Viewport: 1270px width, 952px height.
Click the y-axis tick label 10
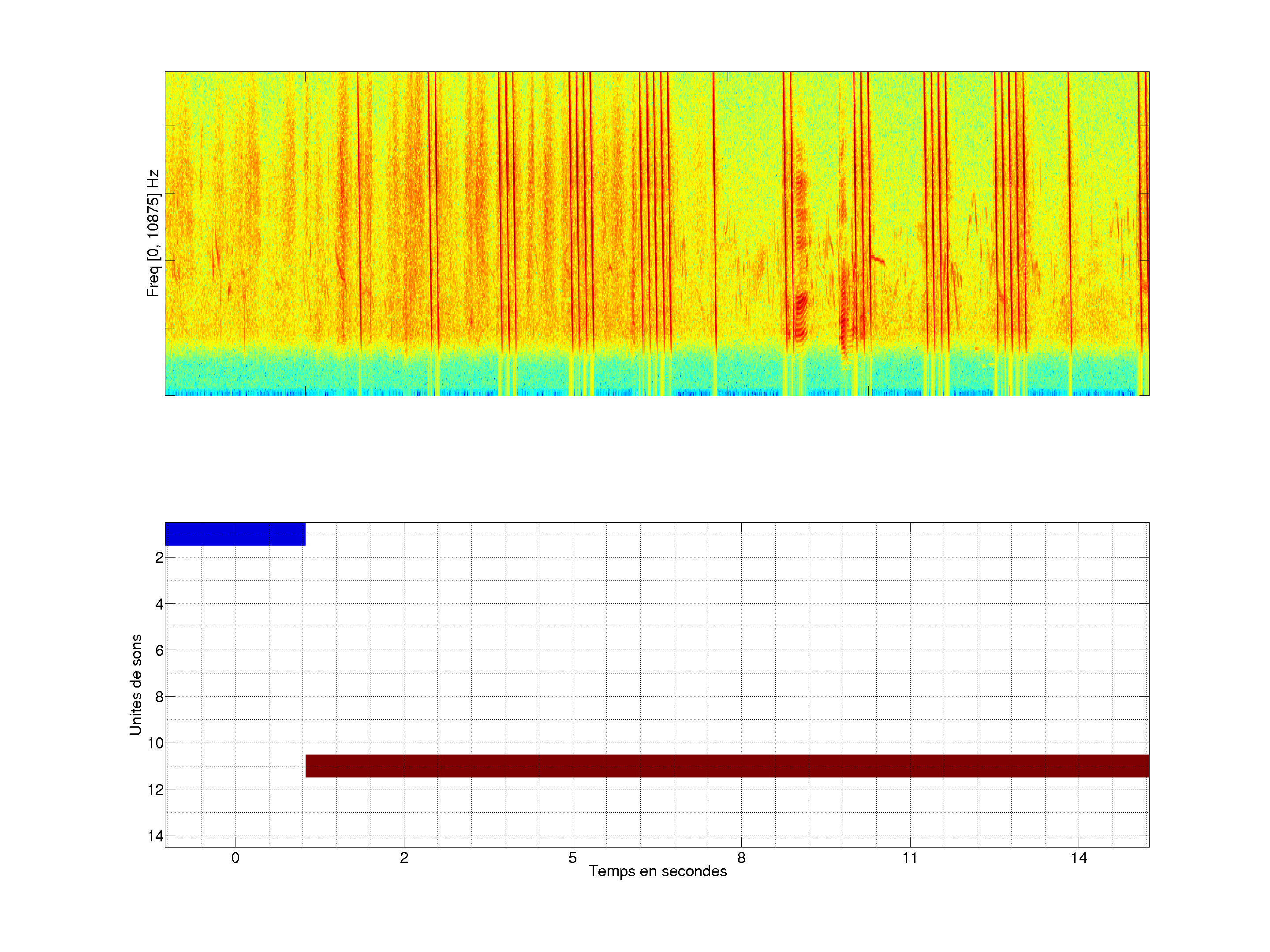click(x=156, y=743)
